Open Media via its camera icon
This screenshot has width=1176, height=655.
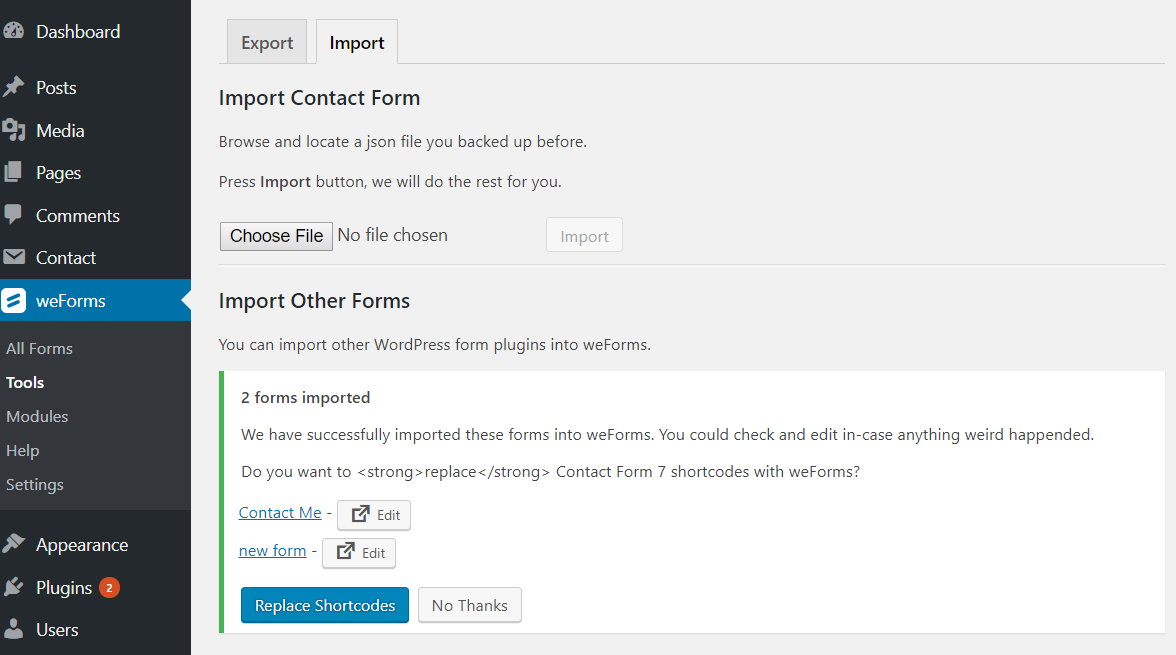(13, 130)
